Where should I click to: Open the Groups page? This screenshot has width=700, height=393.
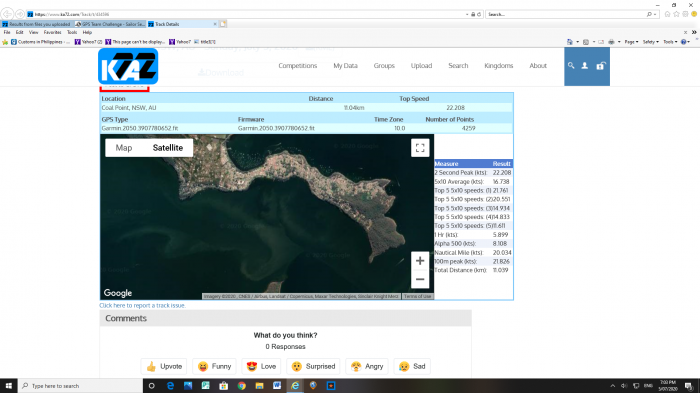pos(384,66)
